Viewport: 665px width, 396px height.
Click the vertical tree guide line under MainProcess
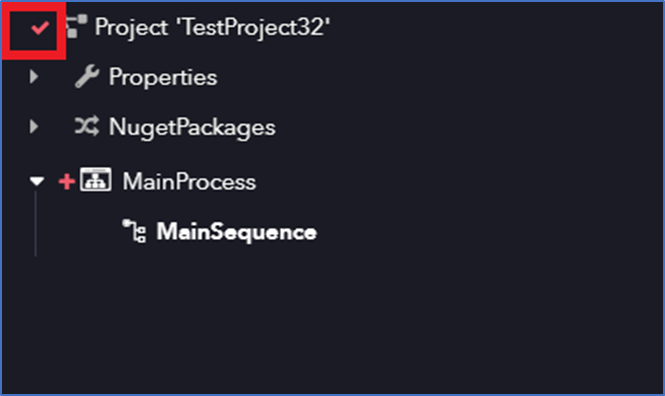36,224
